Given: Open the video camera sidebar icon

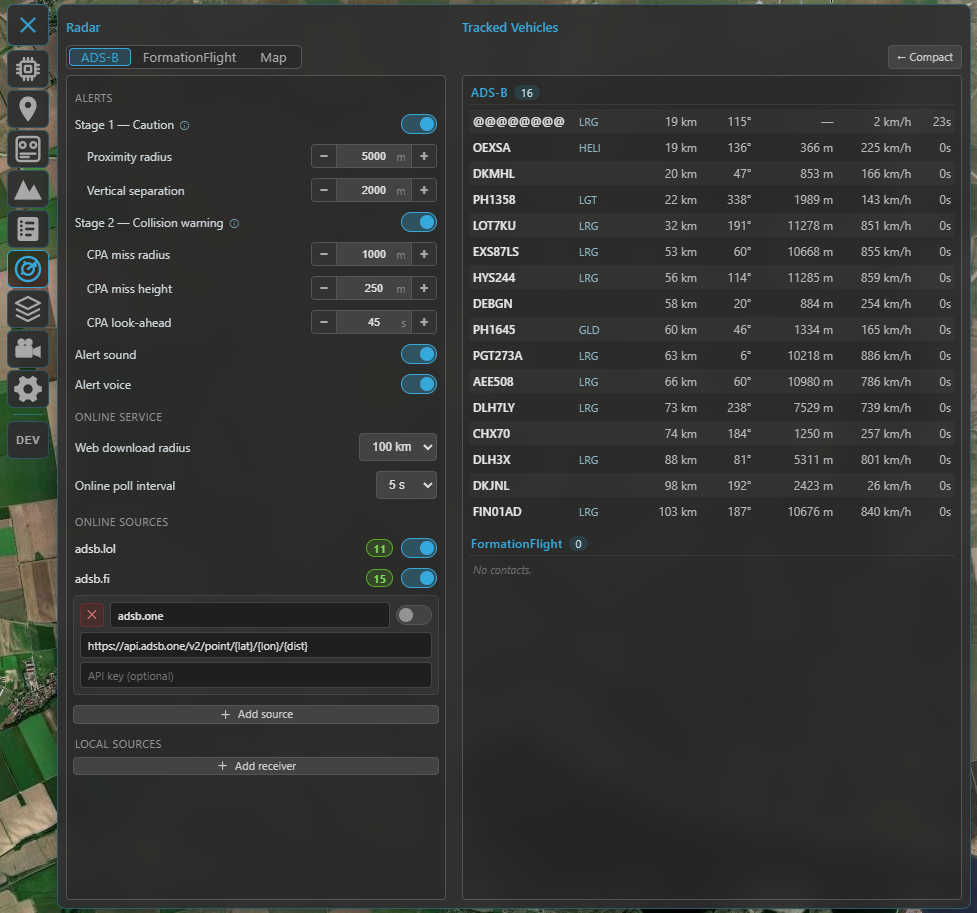Looking at the screenshot, I should (x=28, y=349).
